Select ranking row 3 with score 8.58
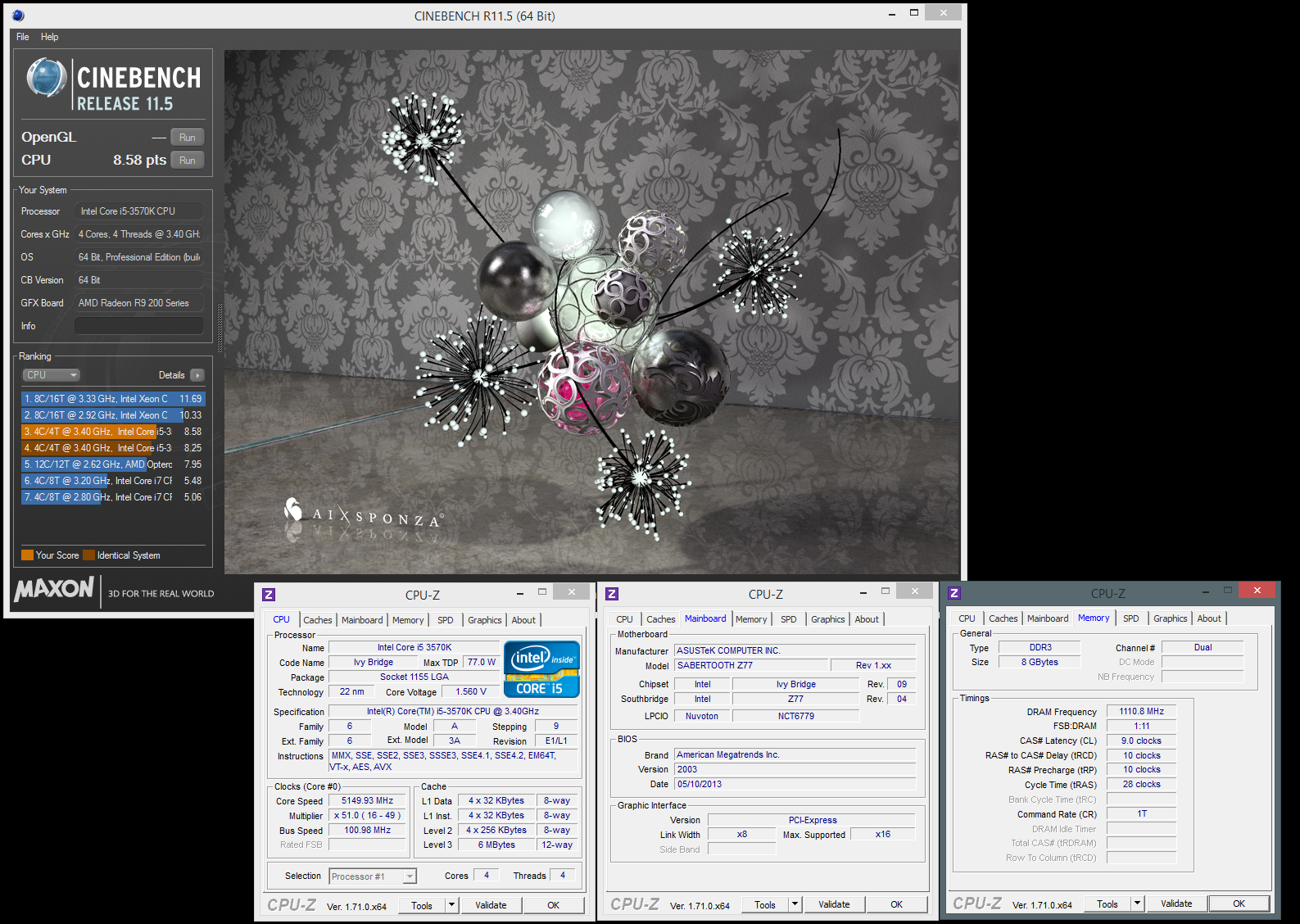 coord(113,432)
